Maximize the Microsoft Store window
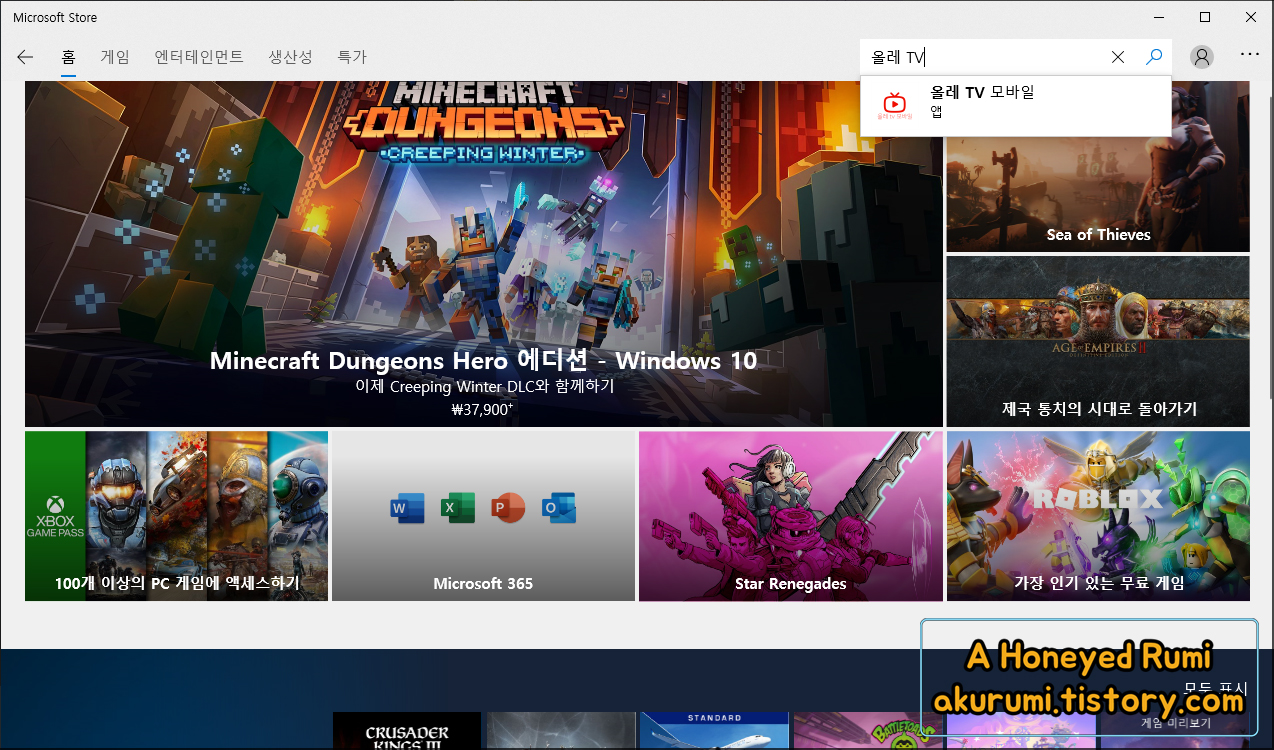Viewport: 1274px width, 750px height. click(x=1205, y=17)
